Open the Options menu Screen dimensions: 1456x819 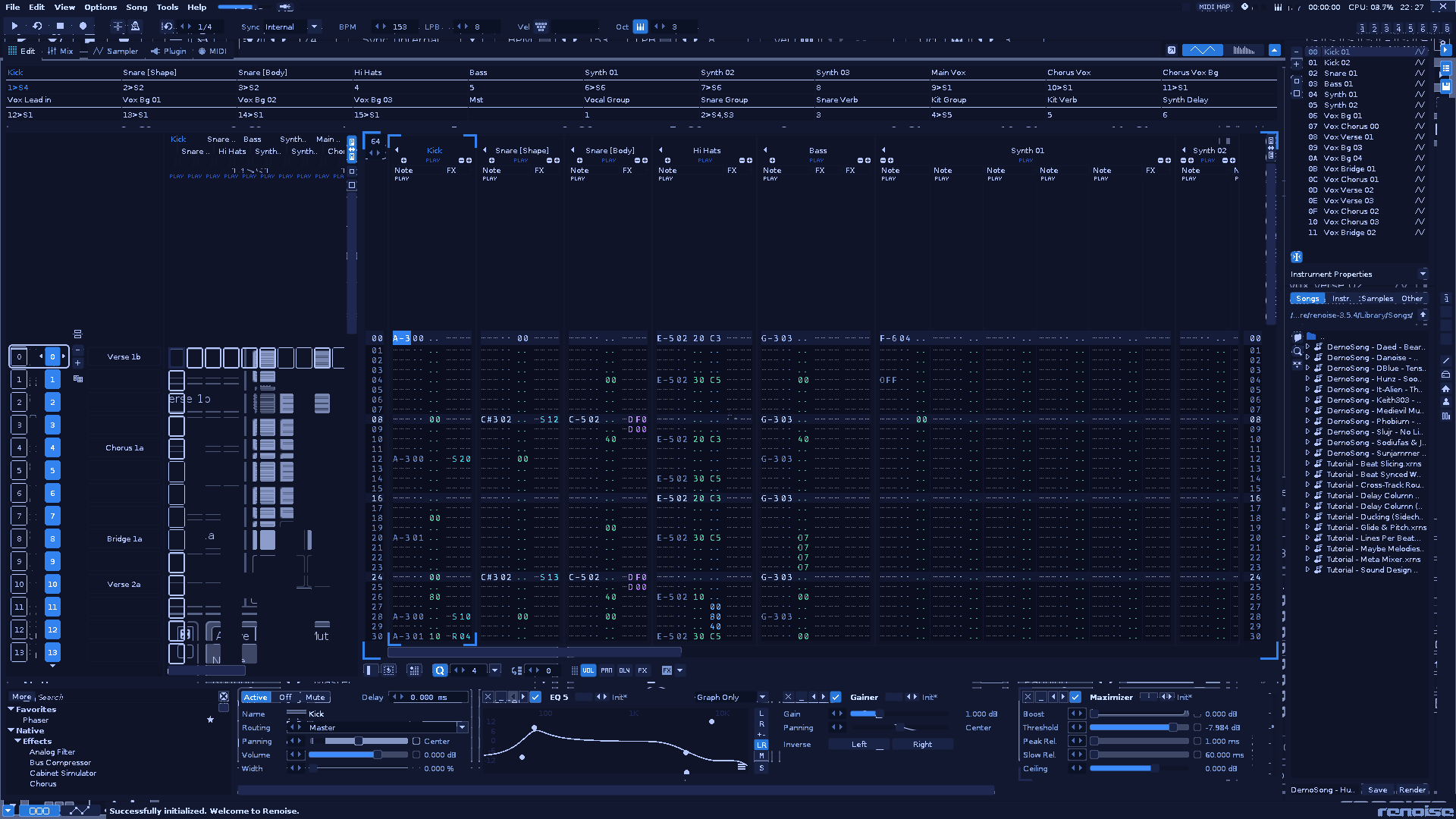[101, 7]
